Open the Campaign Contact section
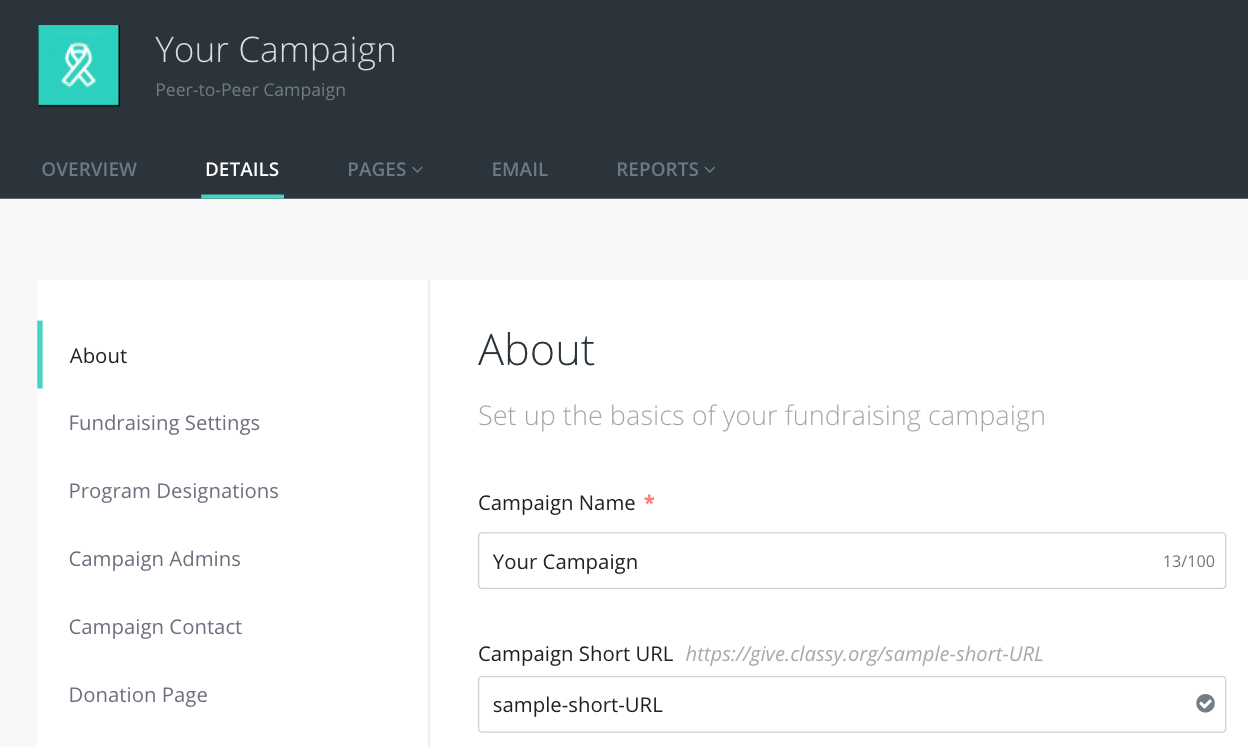This screenshot has width=1248, height=747. pyautogui.click(x=155, y=627)
